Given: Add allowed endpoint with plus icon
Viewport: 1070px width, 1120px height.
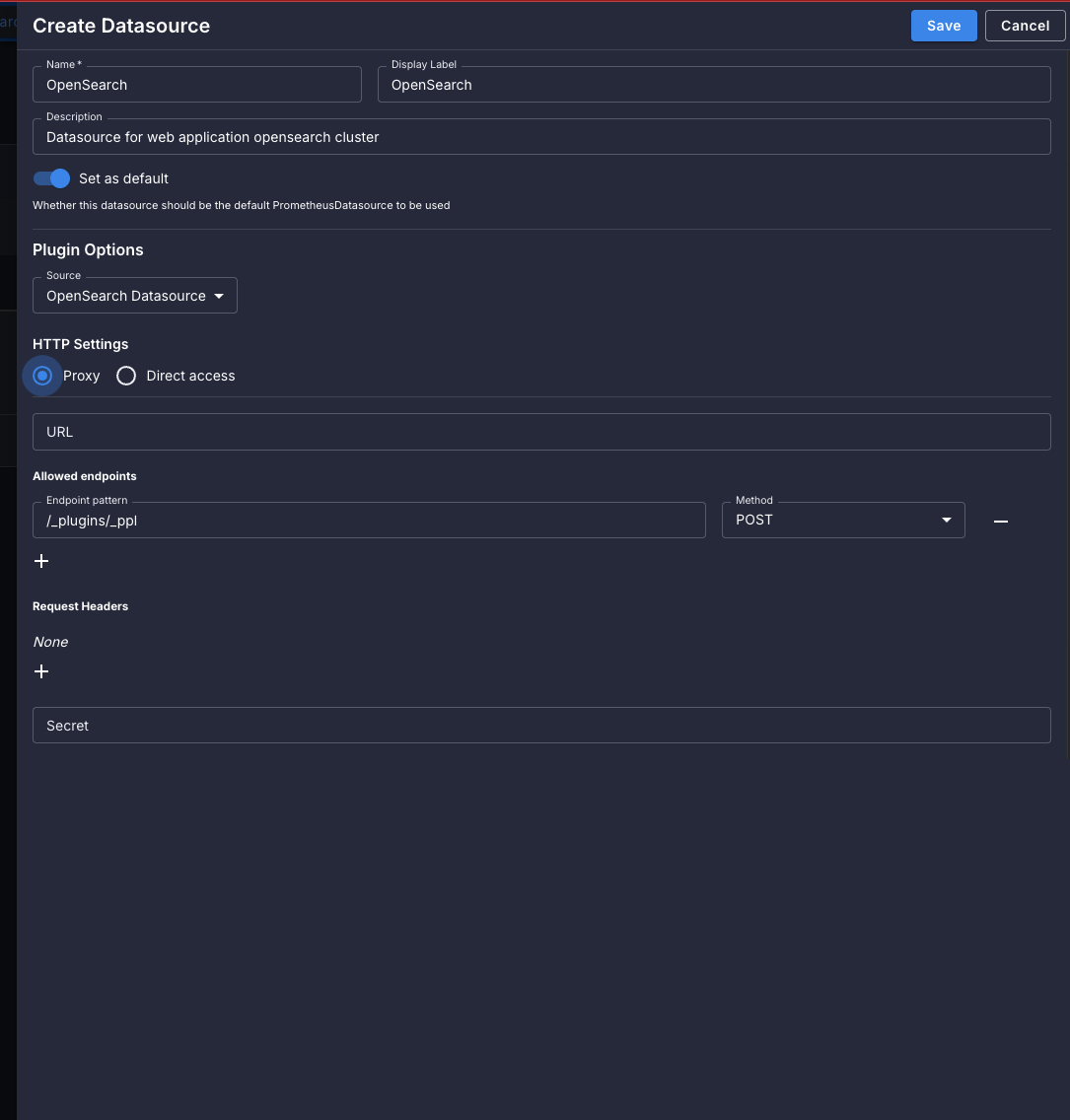Looking at the screenshot, I should tap(41, 561).
